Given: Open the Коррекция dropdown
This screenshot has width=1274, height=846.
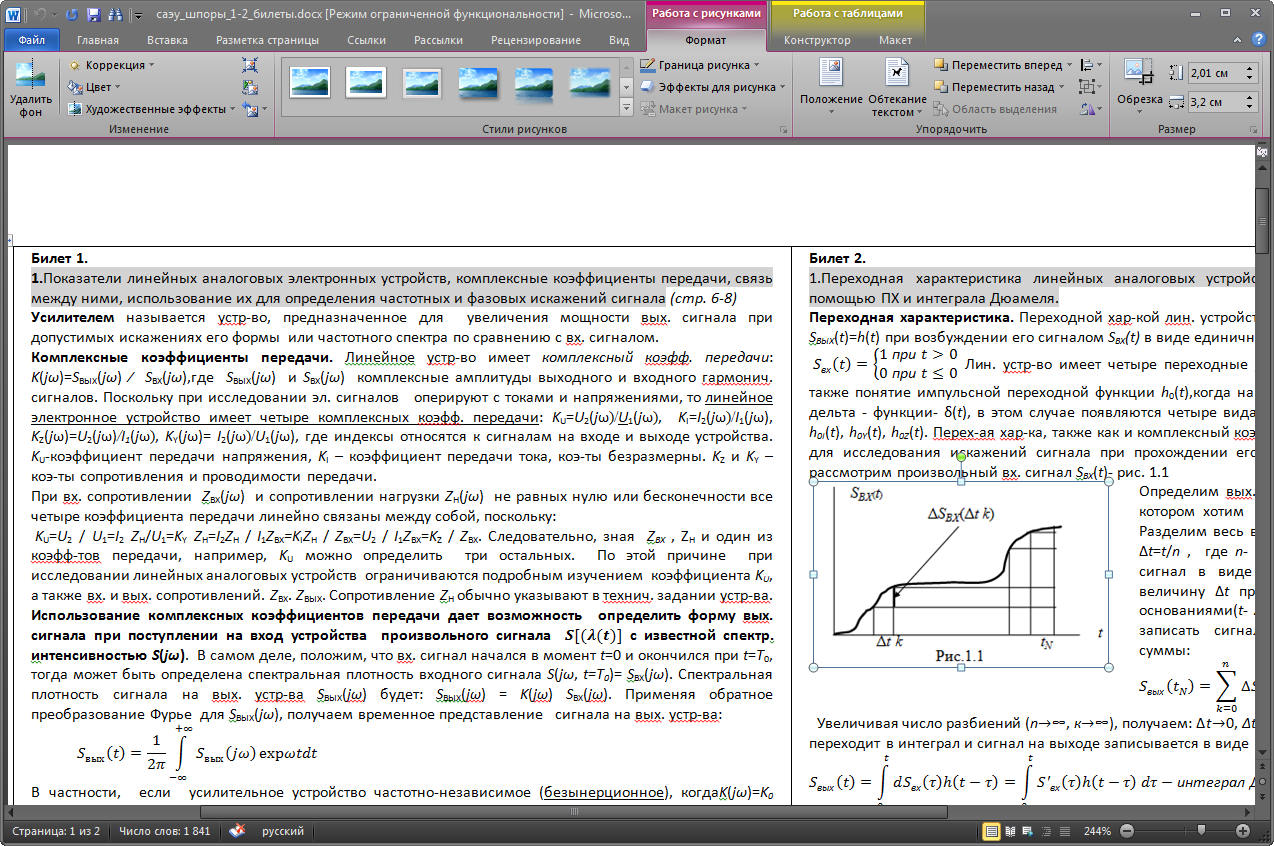Looking at the screenshot, I should [112, 65].
